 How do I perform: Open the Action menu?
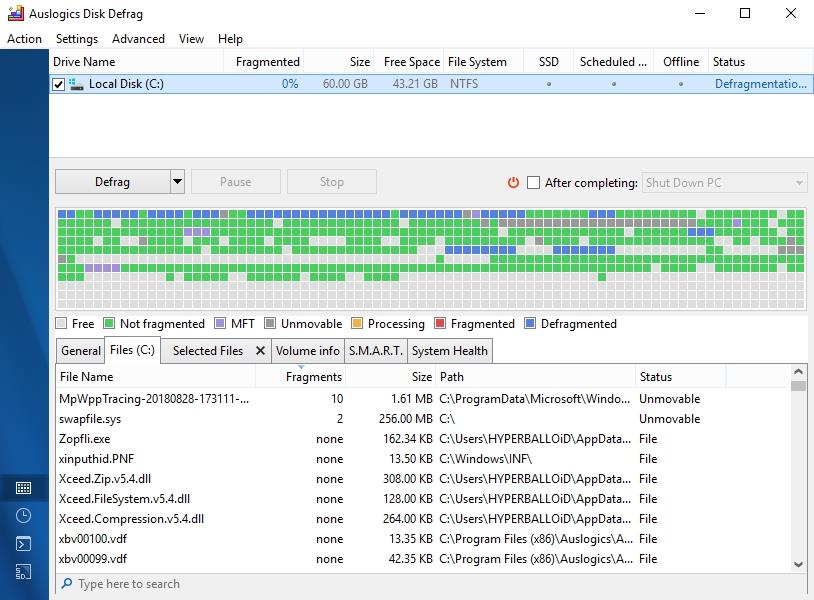[24, 39]
